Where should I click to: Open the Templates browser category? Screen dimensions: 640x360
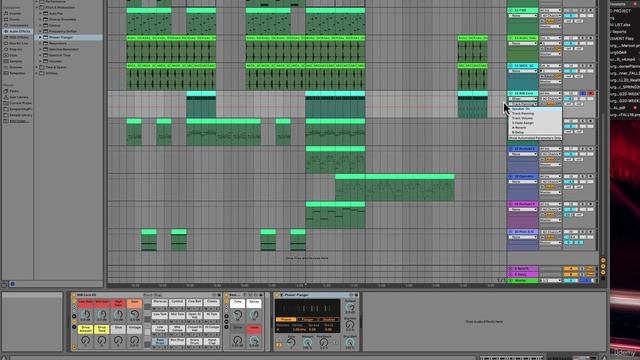(17, 73)
